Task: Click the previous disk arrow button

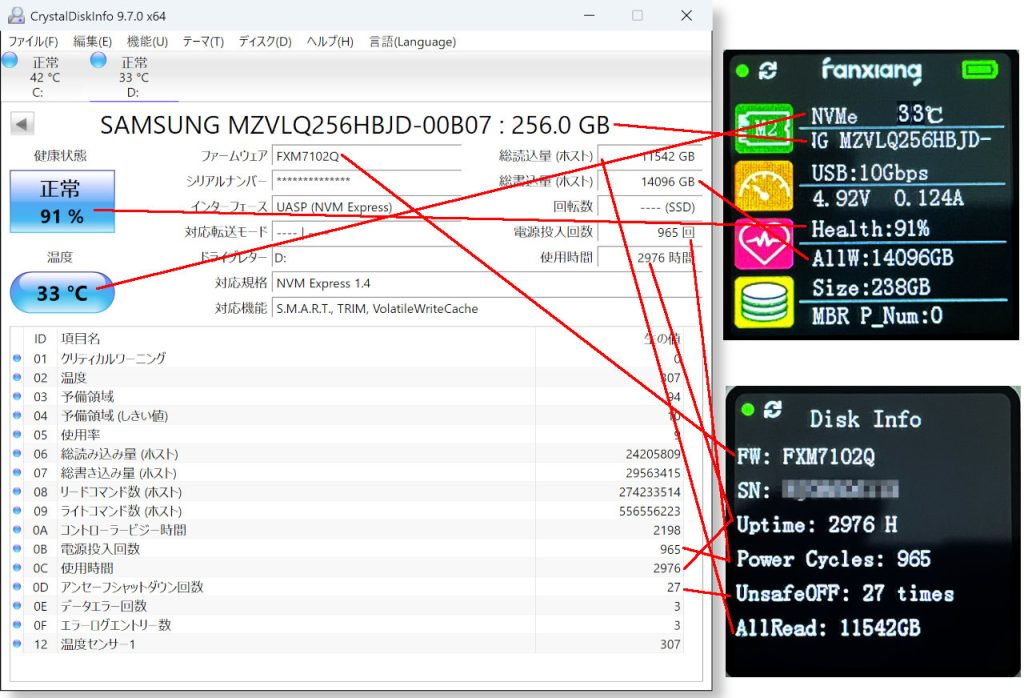Action: pos(22,124)
